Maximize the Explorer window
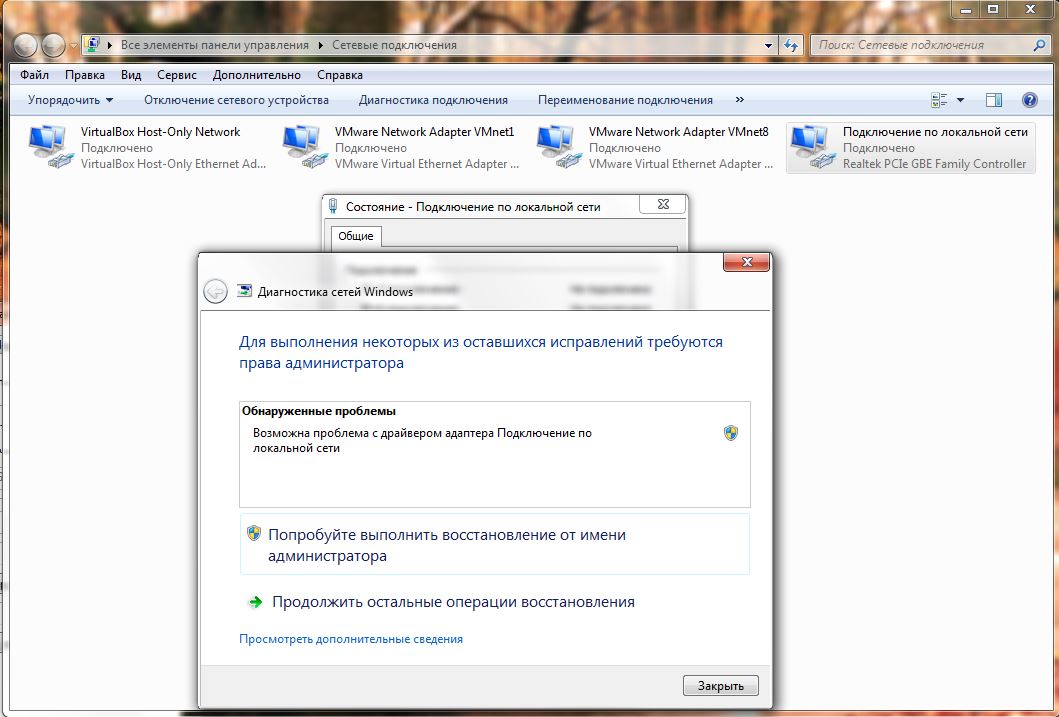The height and width of the screenshot is (717, 1059). pyautogui.click(x=993, y=9)
